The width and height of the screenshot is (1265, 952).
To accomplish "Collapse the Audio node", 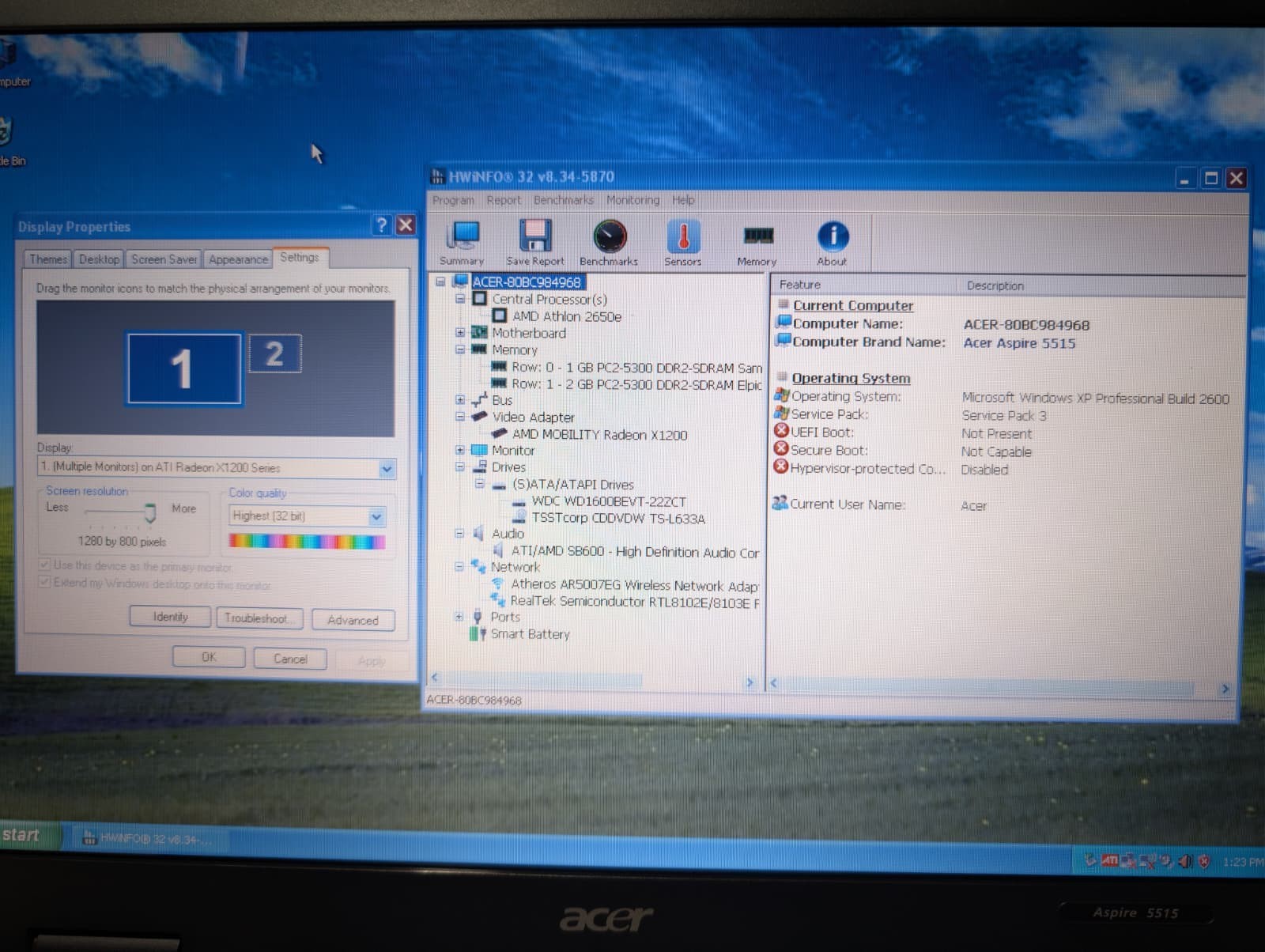I will (459, 533).
